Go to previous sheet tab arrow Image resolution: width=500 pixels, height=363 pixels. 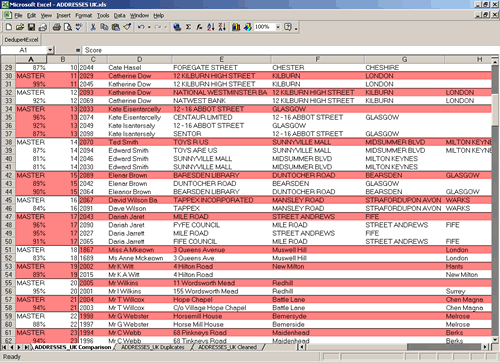pyautogui.click(x=12, y=347)
